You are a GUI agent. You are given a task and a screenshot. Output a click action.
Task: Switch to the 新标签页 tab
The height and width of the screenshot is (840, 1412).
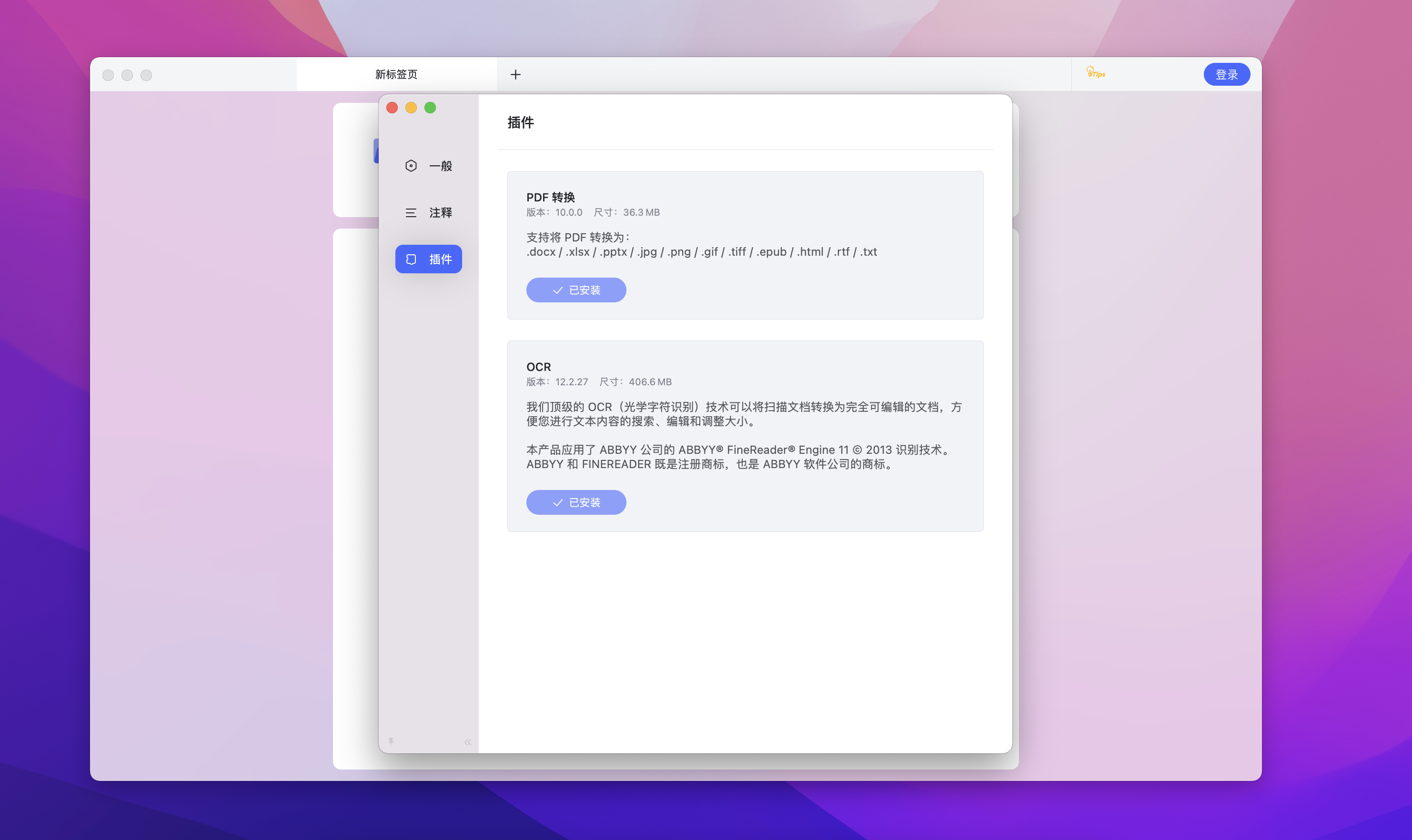click(x=396, y=75)
